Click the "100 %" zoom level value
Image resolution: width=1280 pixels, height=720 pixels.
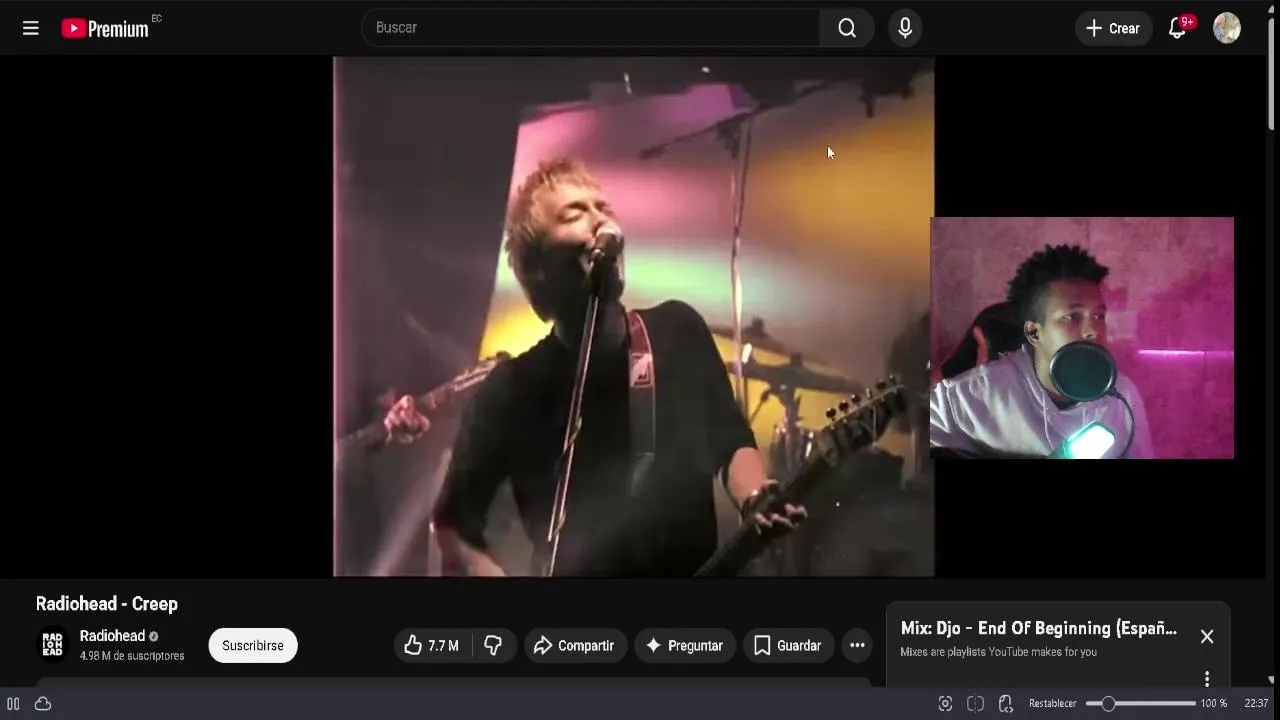pyautogui.click(x=1214, y=704)
